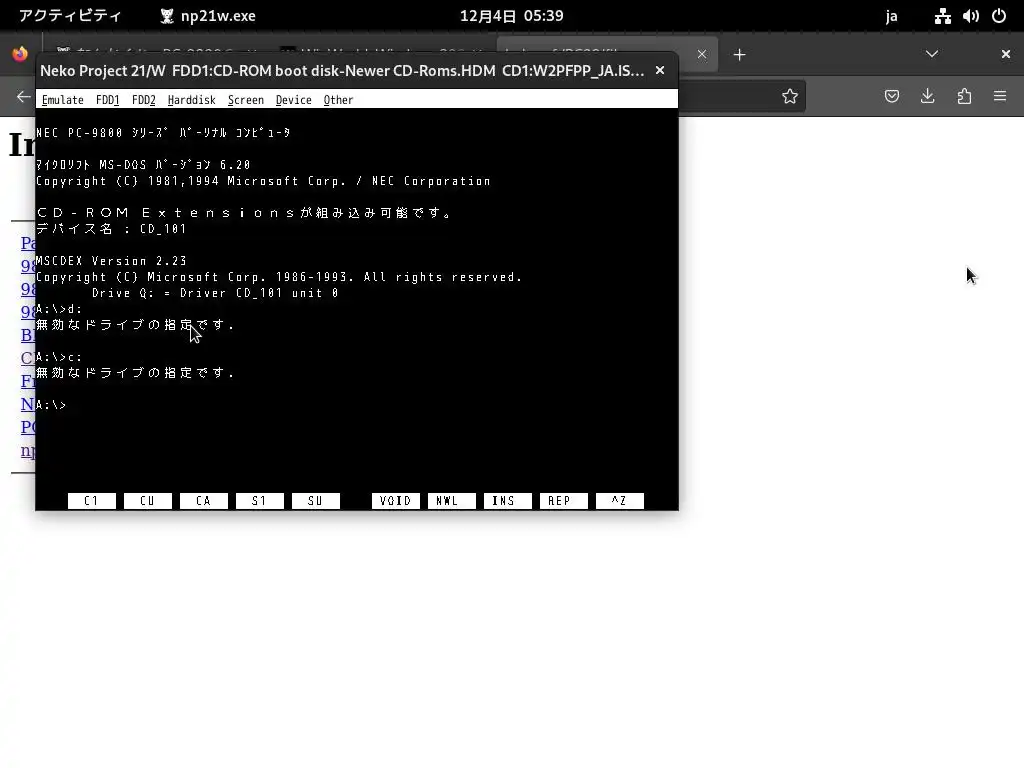Open Firefox hamburger application menu
This screenshot has width=1024, height=768.
click(1000, 97)
